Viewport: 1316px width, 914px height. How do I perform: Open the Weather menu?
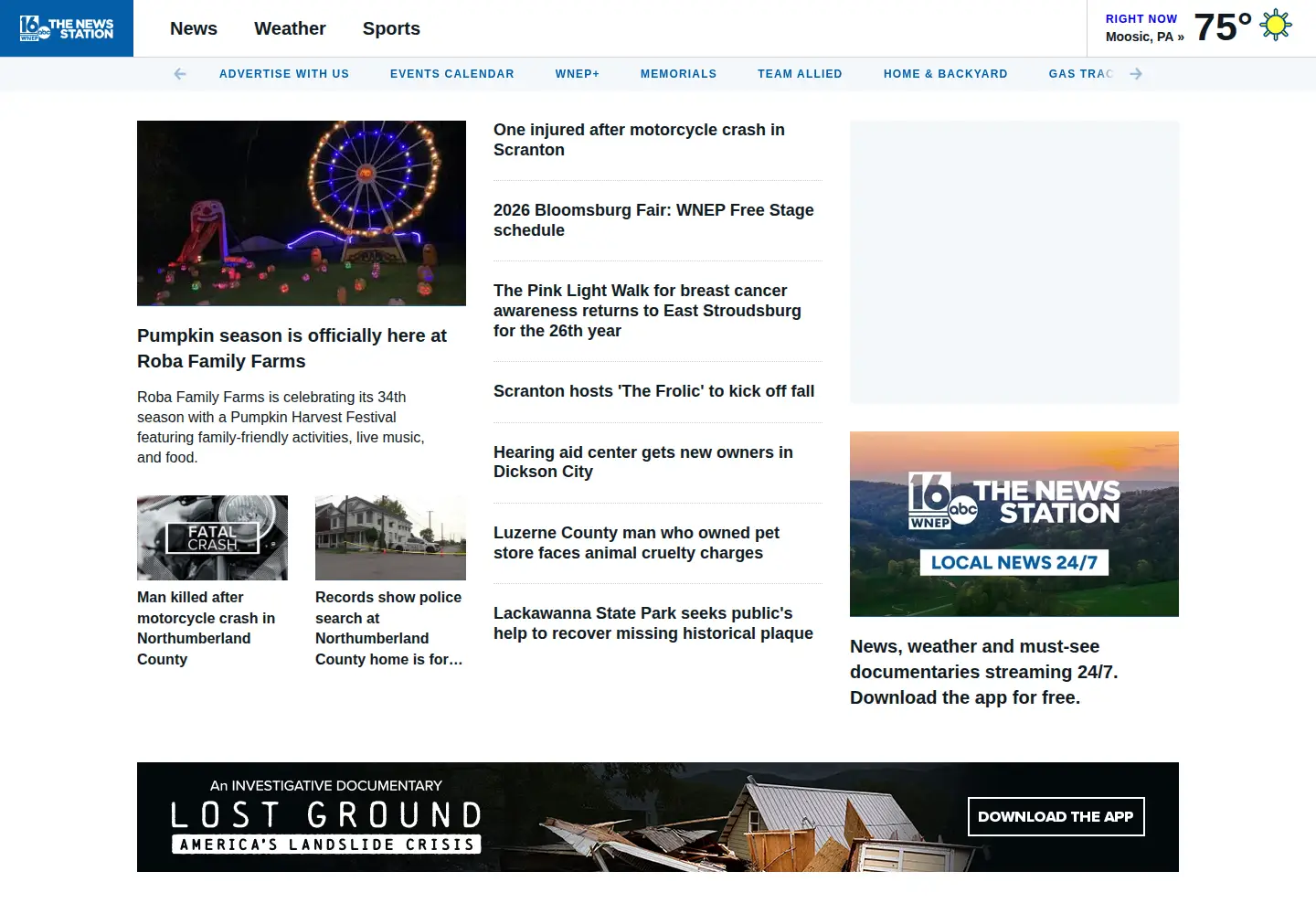click(x=290, y=28)
